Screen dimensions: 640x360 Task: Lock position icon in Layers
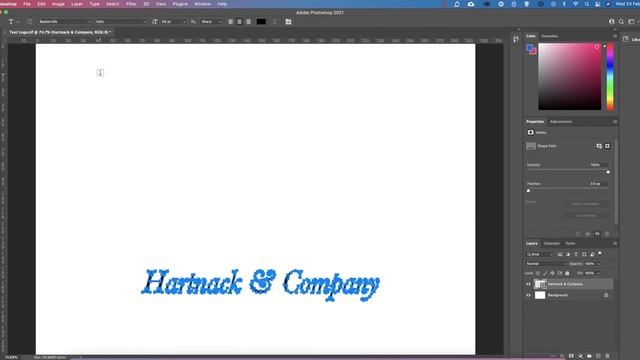(552, 273)
